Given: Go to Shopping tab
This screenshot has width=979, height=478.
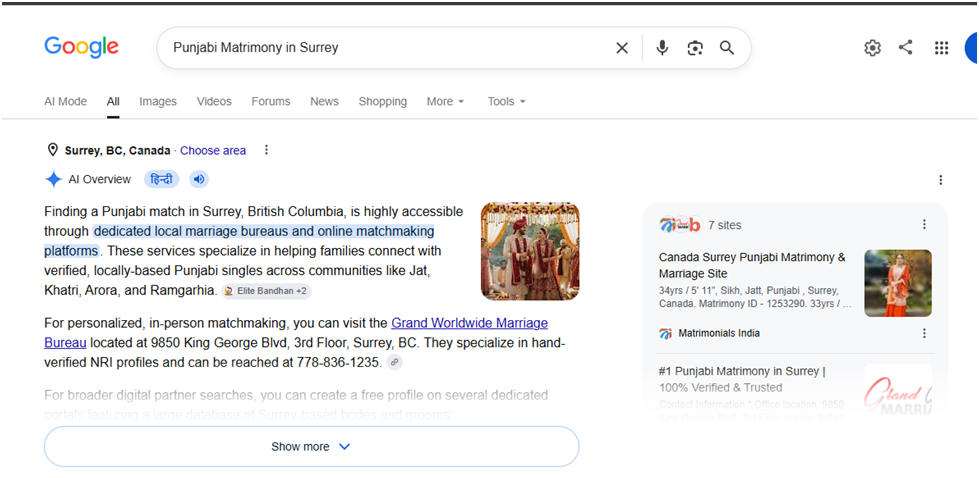Looking at the screenshot, I should click(383, 101).
